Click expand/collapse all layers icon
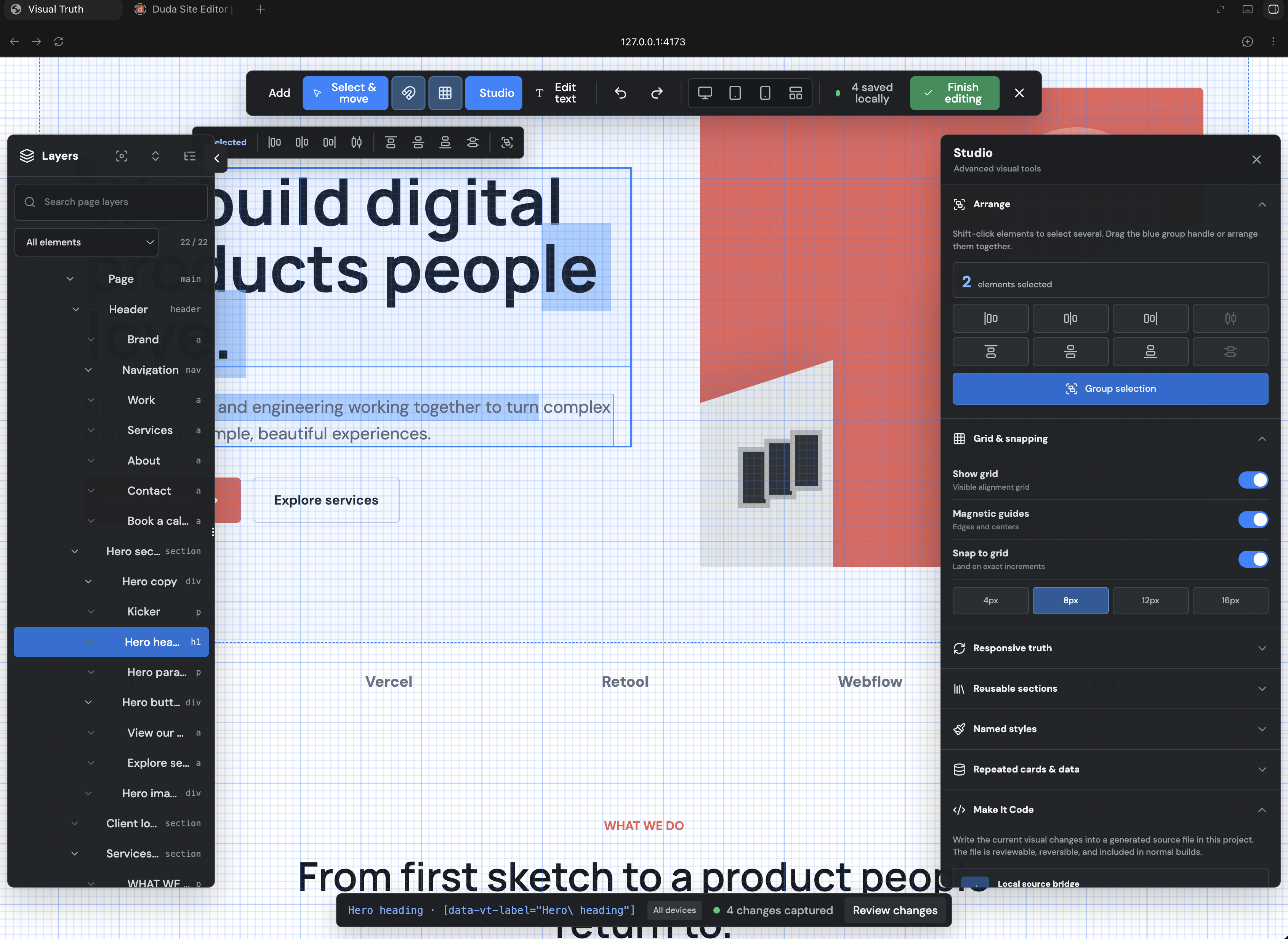 [156, 156]
